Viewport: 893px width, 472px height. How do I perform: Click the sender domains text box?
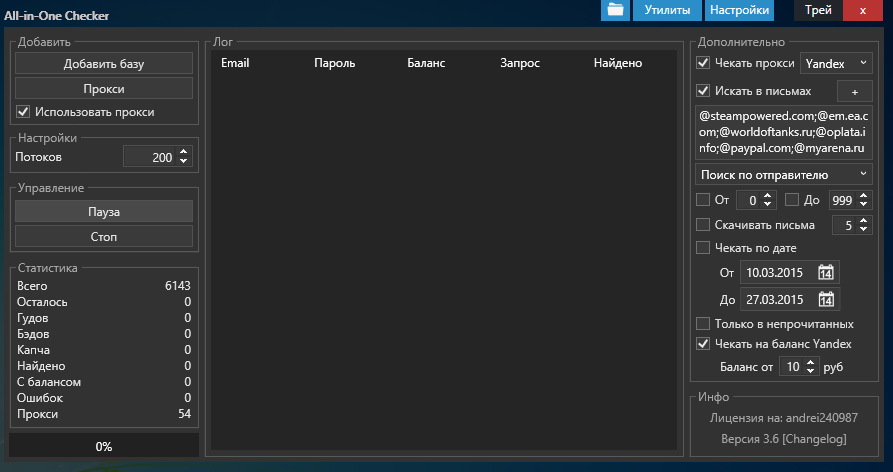tap(784, 132)
